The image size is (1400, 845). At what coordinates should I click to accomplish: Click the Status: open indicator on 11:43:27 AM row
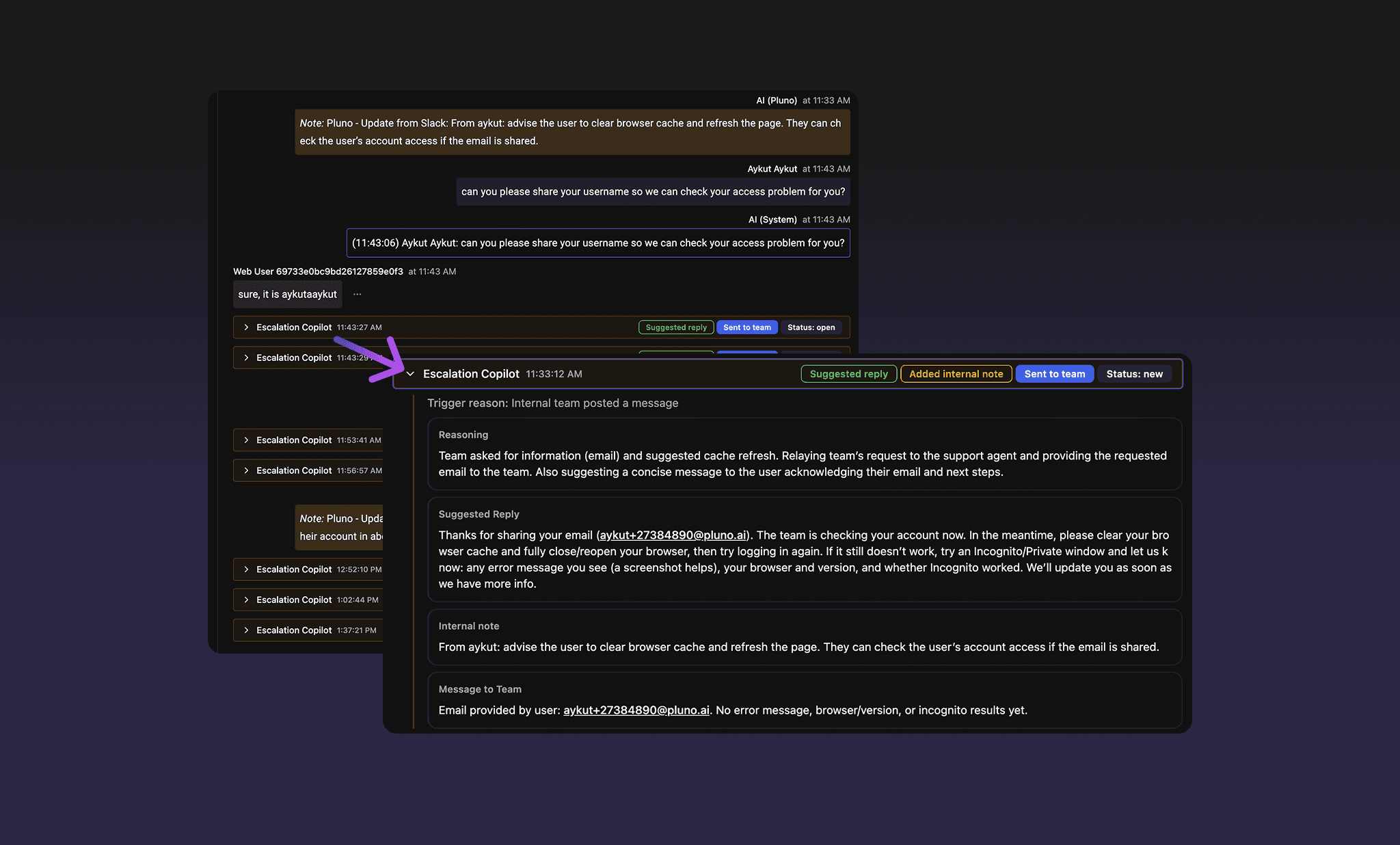coord(812,327)
